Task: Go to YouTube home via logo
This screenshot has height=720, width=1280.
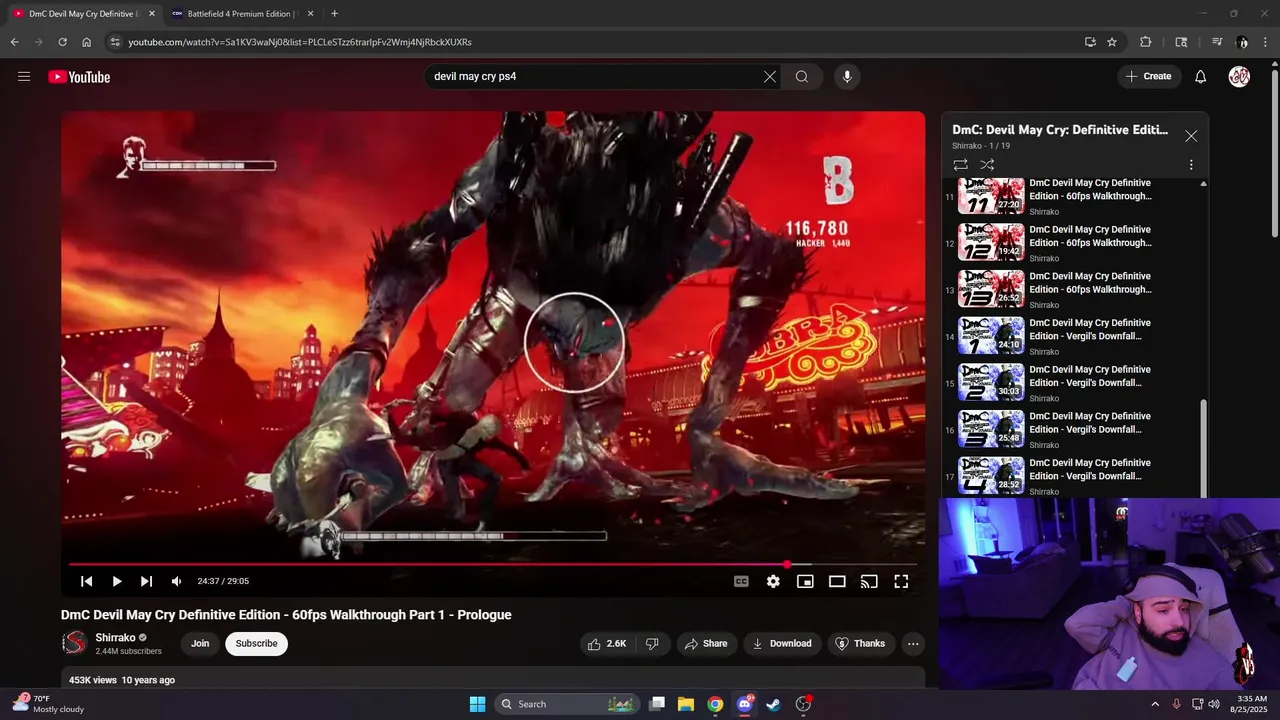Action: click(79, 77)
